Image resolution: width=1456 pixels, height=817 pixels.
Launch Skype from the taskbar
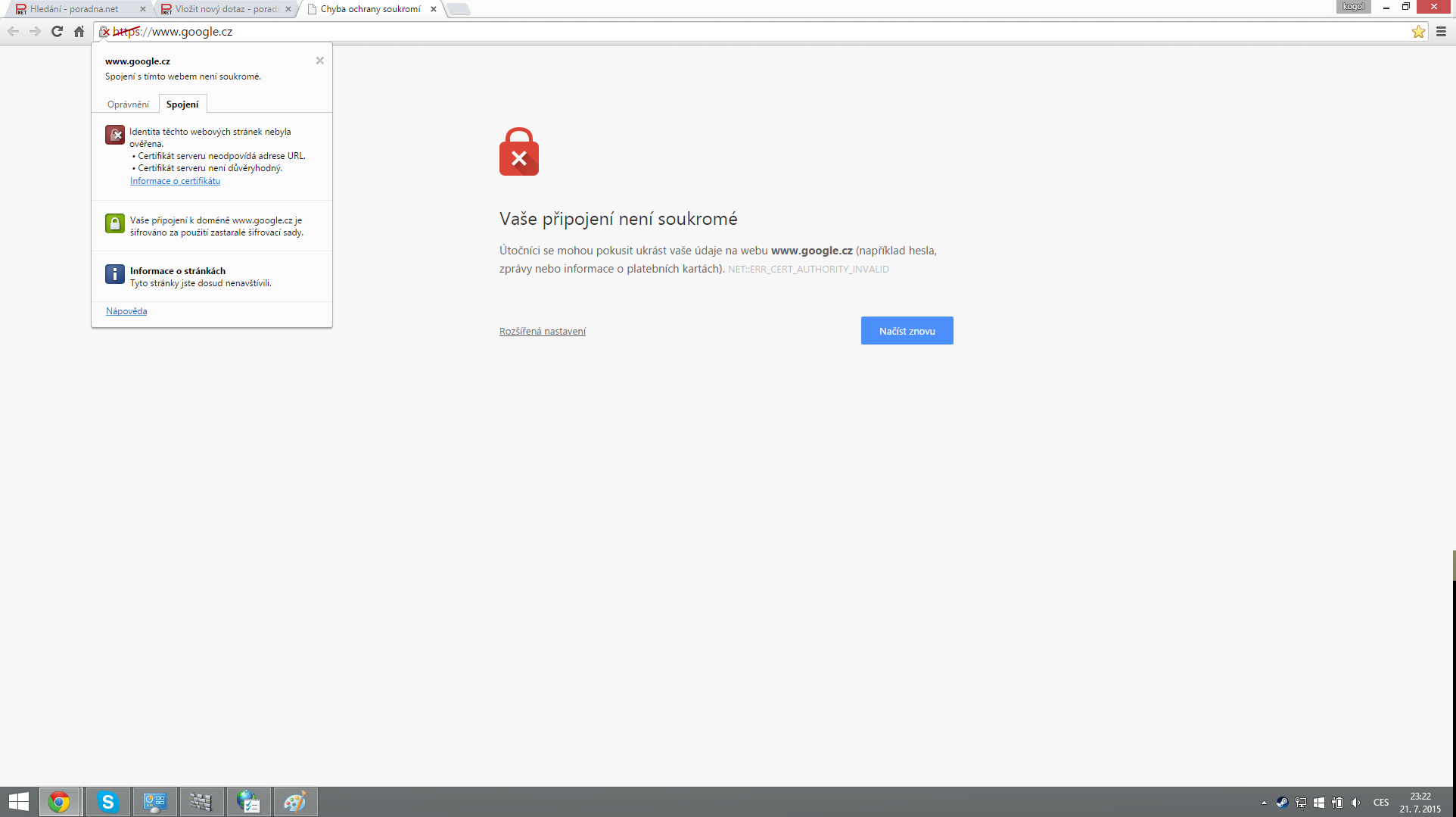107,802
